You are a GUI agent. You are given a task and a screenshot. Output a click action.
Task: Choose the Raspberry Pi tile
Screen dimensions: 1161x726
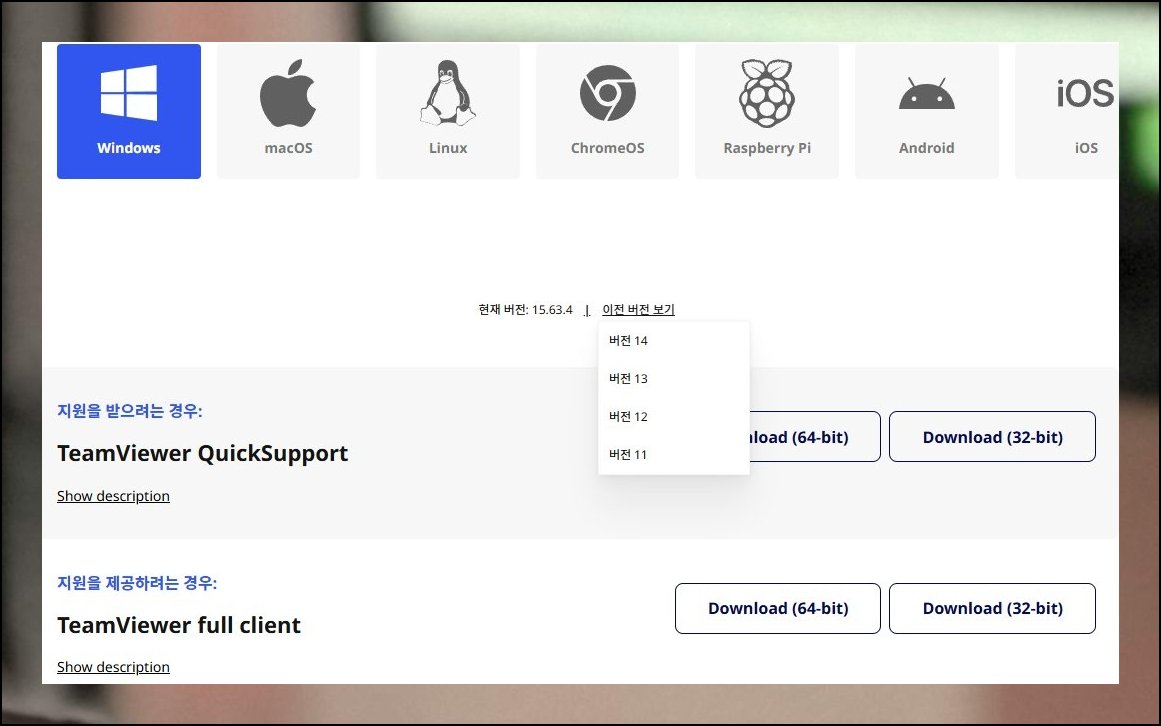(767, 111)
